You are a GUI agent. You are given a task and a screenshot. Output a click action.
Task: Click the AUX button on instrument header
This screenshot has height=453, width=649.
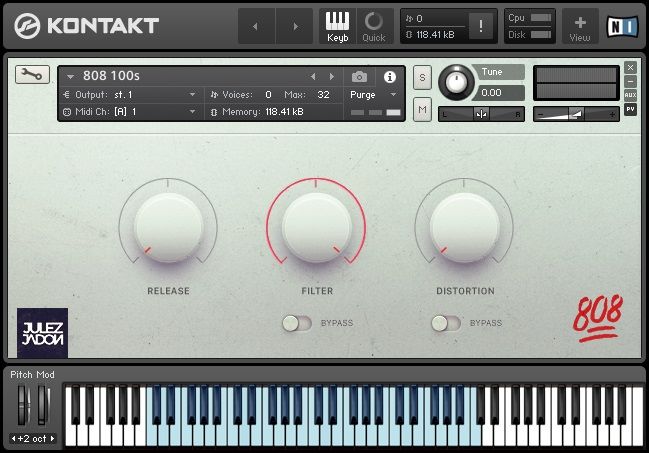[x=630, y=94]
